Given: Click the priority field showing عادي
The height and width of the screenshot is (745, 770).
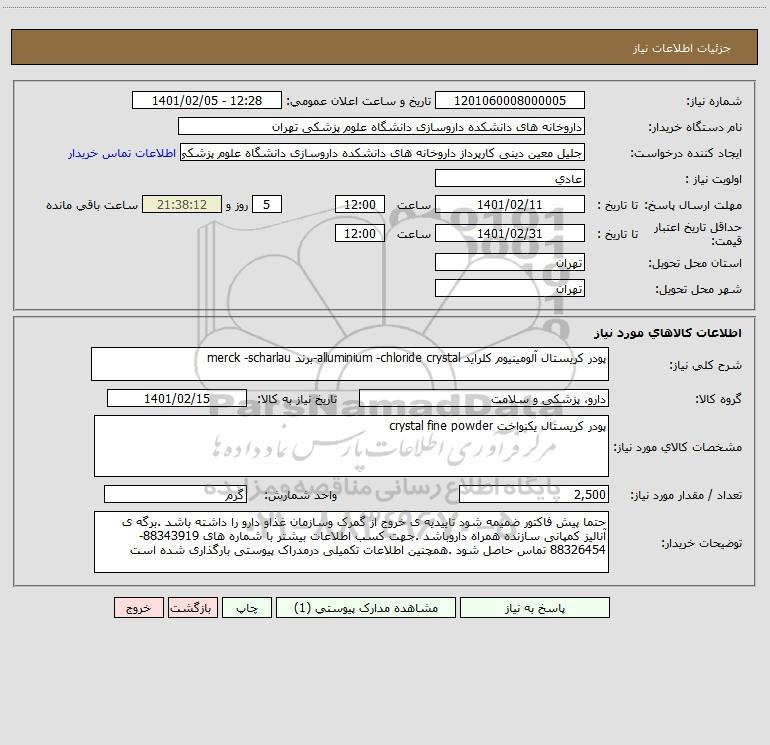Looking at the screenshot, I should (510, 178).
